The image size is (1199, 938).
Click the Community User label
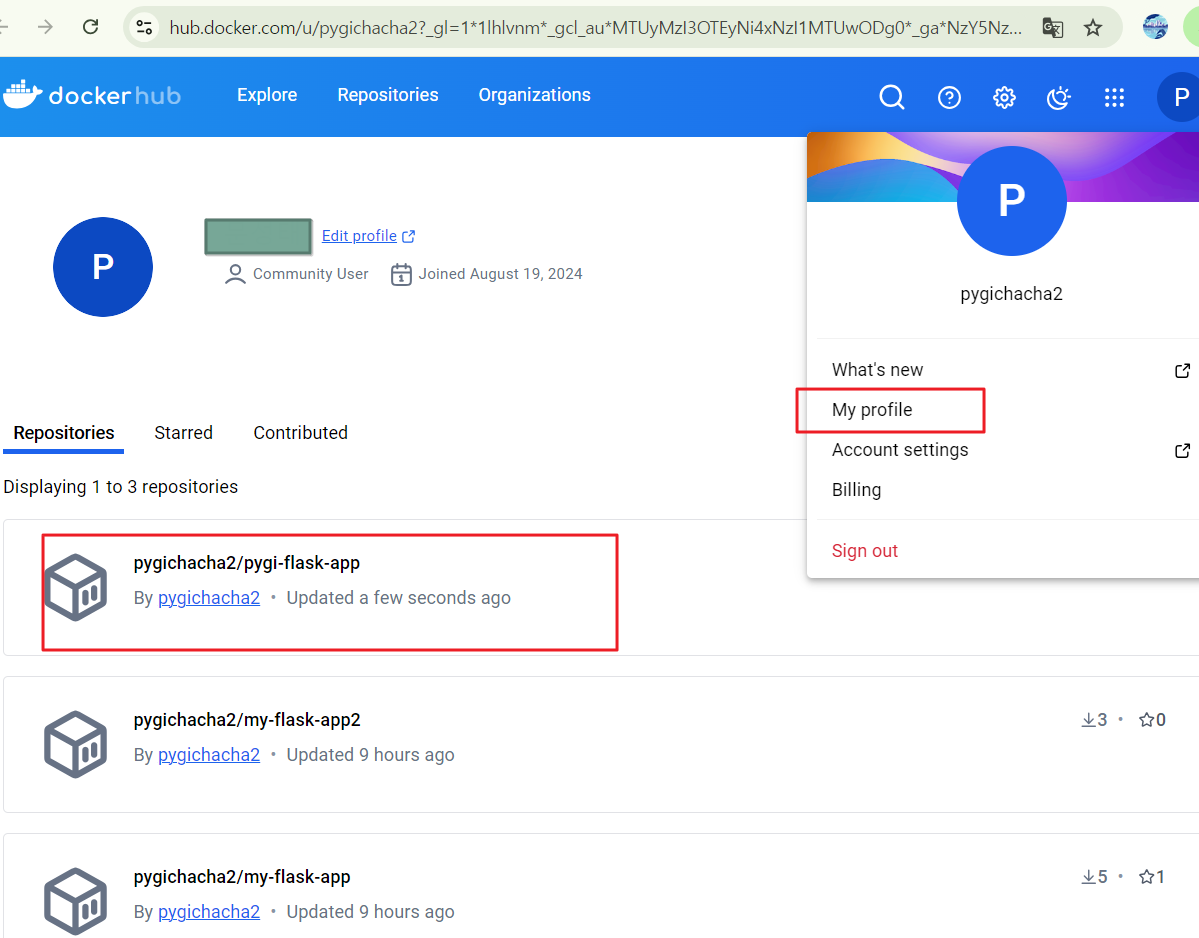(x=310, y=274)
